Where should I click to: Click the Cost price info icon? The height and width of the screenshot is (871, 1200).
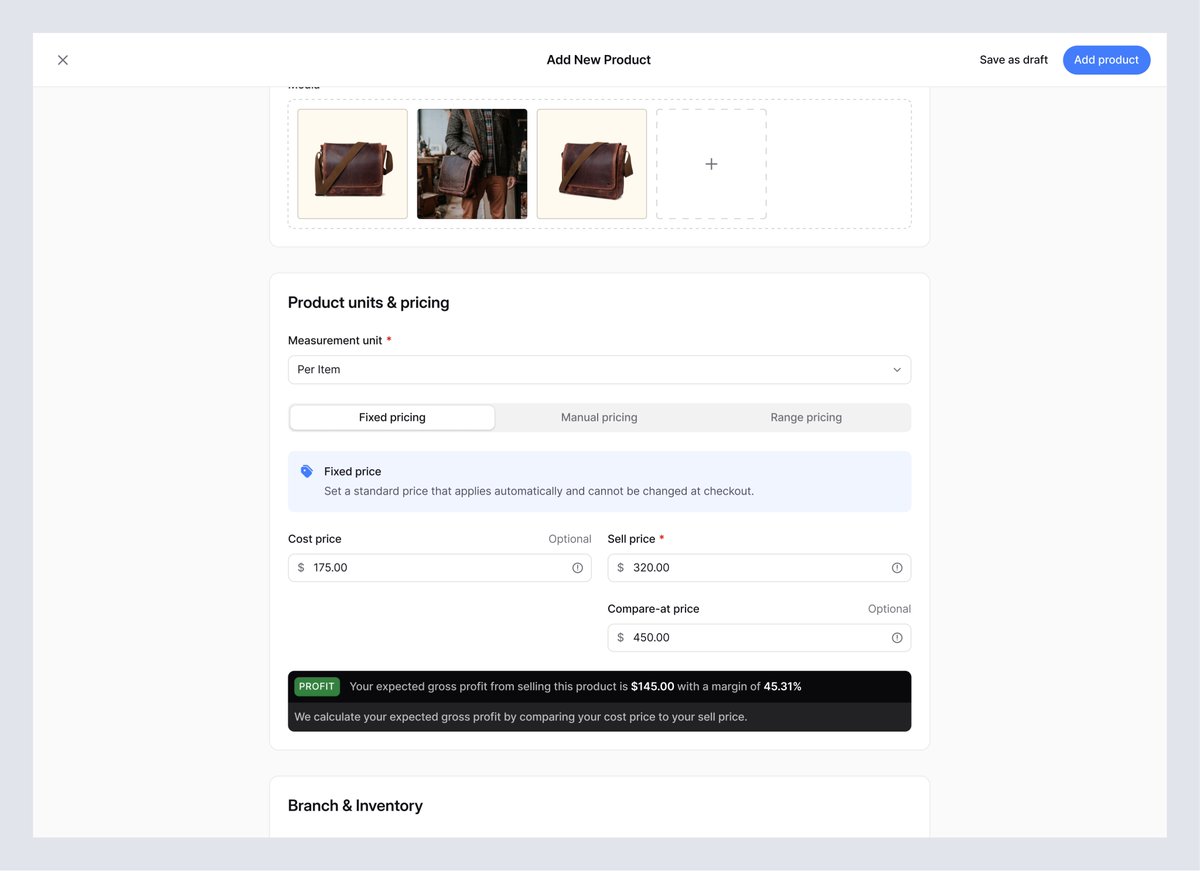[x=577, y=568]
